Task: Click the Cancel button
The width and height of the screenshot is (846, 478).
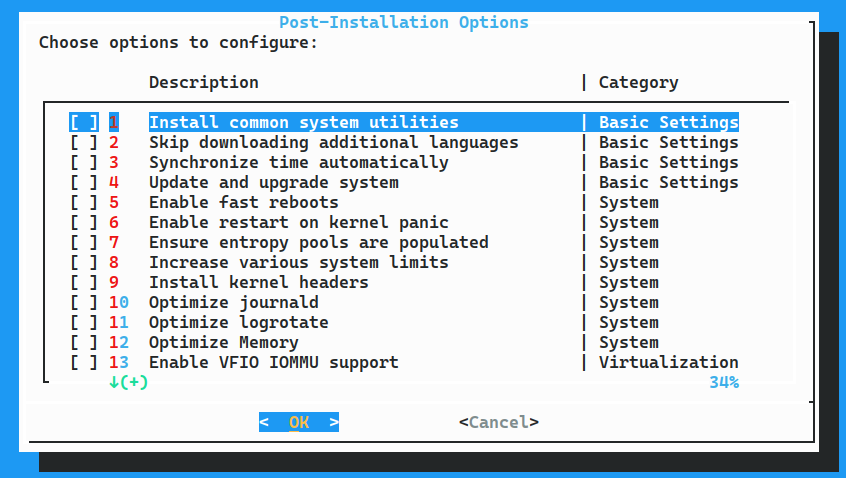Action: point(499,422)
